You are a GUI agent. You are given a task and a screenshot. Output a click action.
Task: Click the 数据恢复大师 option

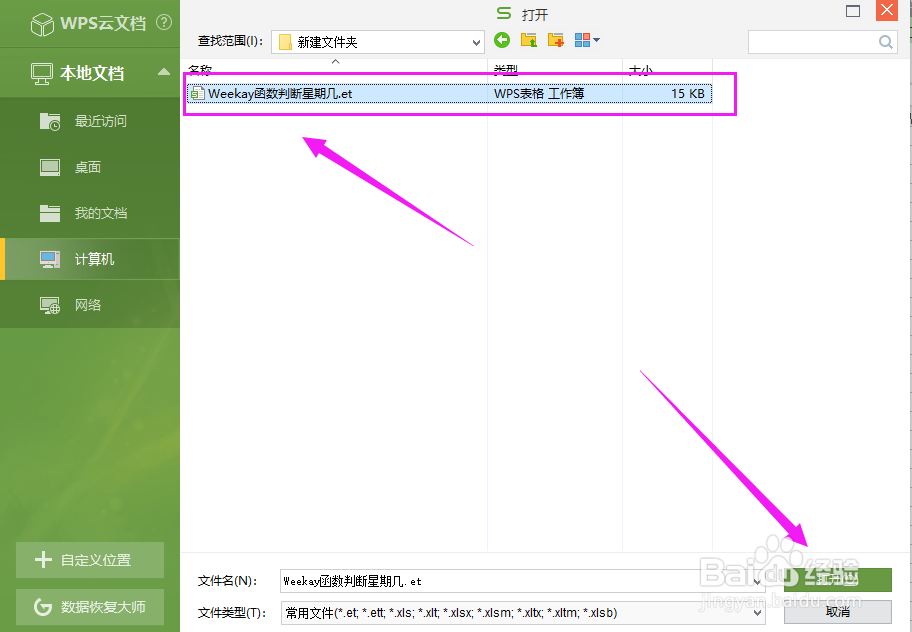(x=89, y=607)
